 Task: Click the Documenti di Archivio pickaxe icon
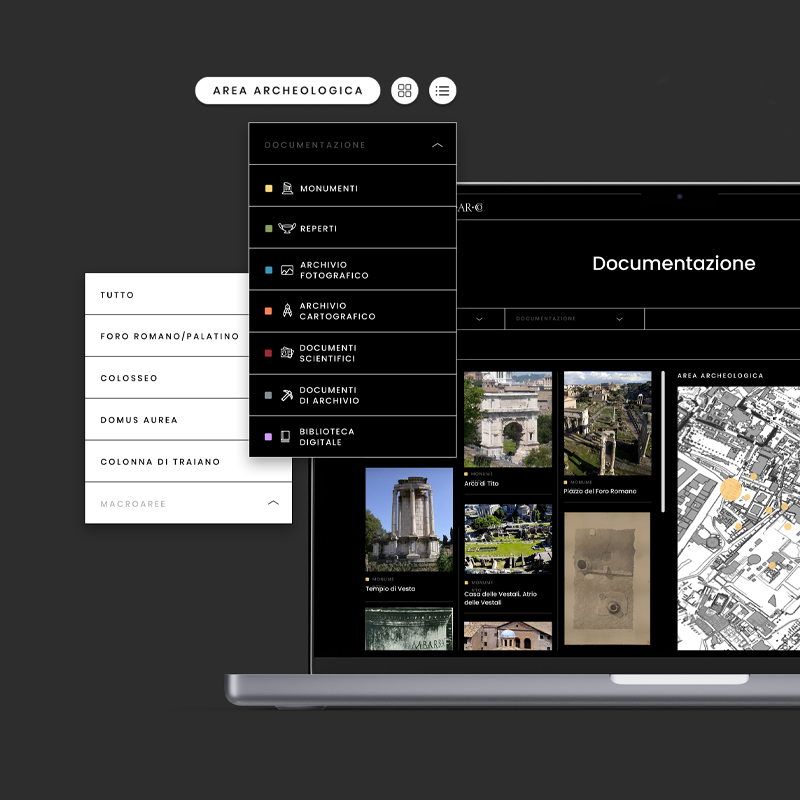pos(287,395)
